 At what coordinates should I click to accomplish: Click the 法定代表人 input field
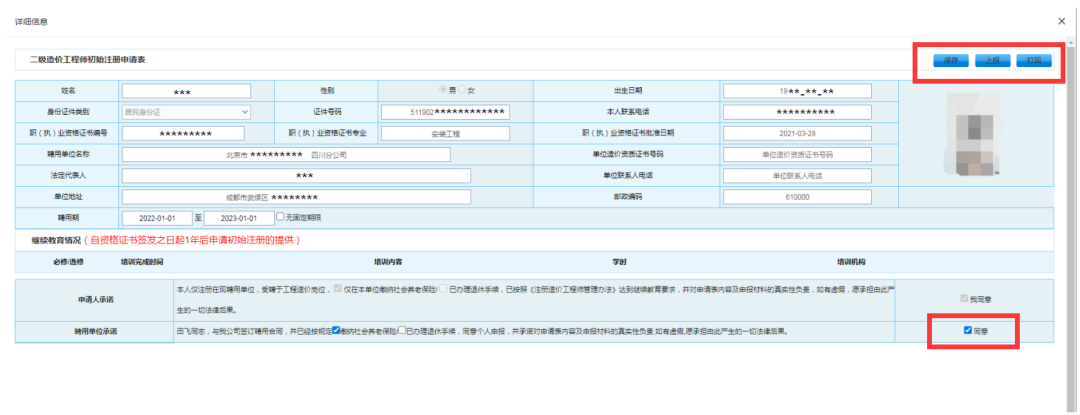295,175
